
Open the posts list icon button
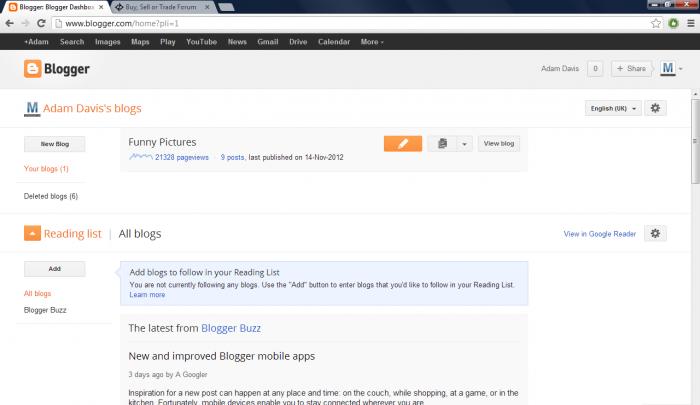point(442,143)
